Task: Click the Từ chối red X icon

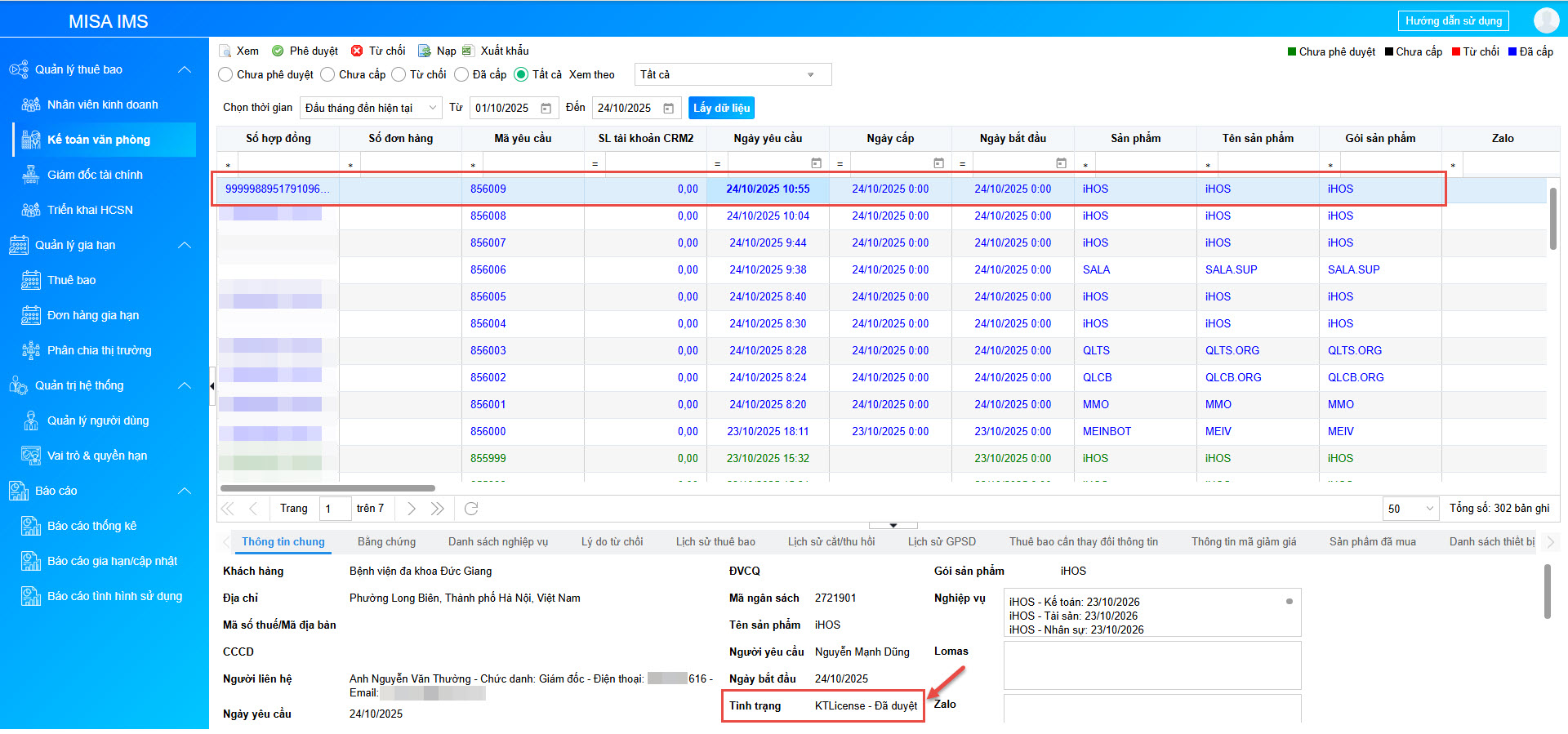Action: point(357,51)
